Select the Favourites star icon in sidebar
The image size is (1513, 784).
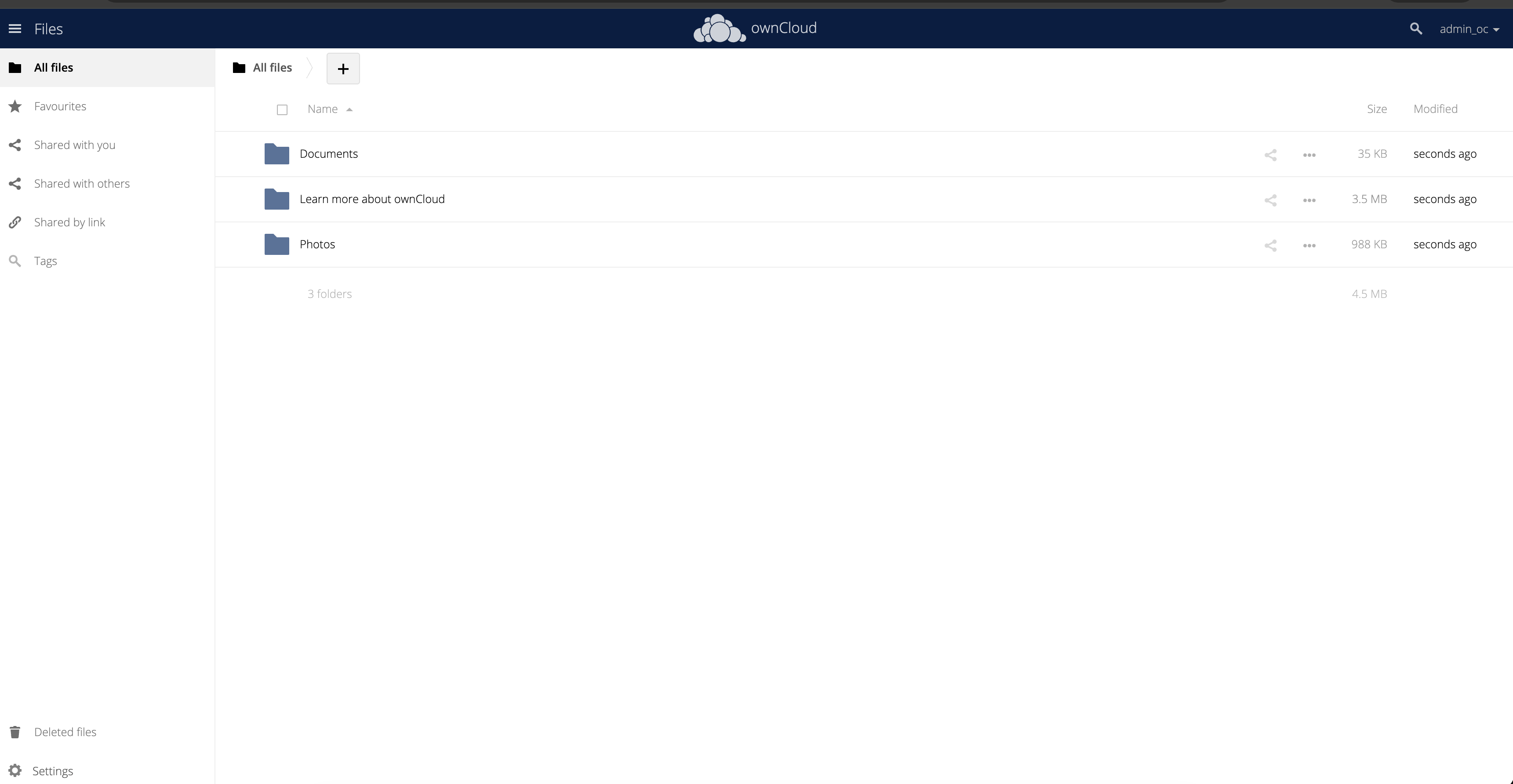pyautogui.click(x=15, y=106)
